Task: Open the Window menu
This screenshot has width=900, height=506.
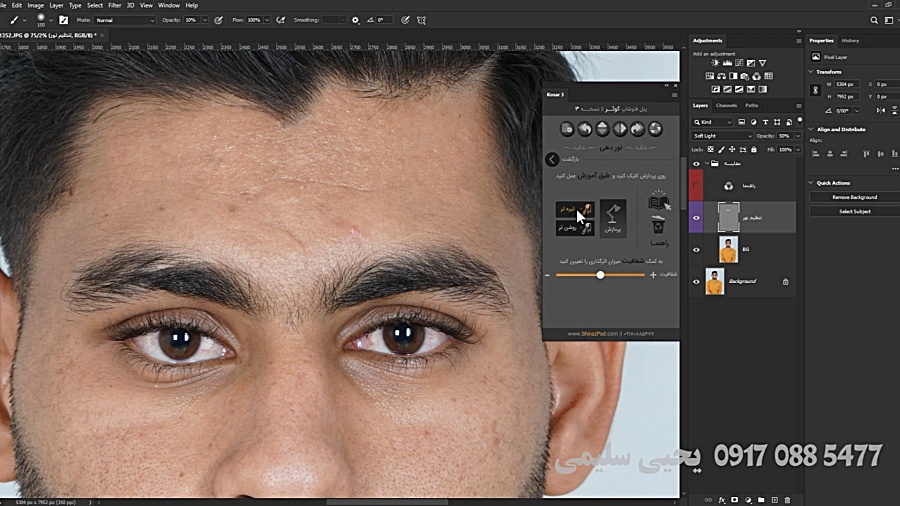Action: tap(169, 5)
